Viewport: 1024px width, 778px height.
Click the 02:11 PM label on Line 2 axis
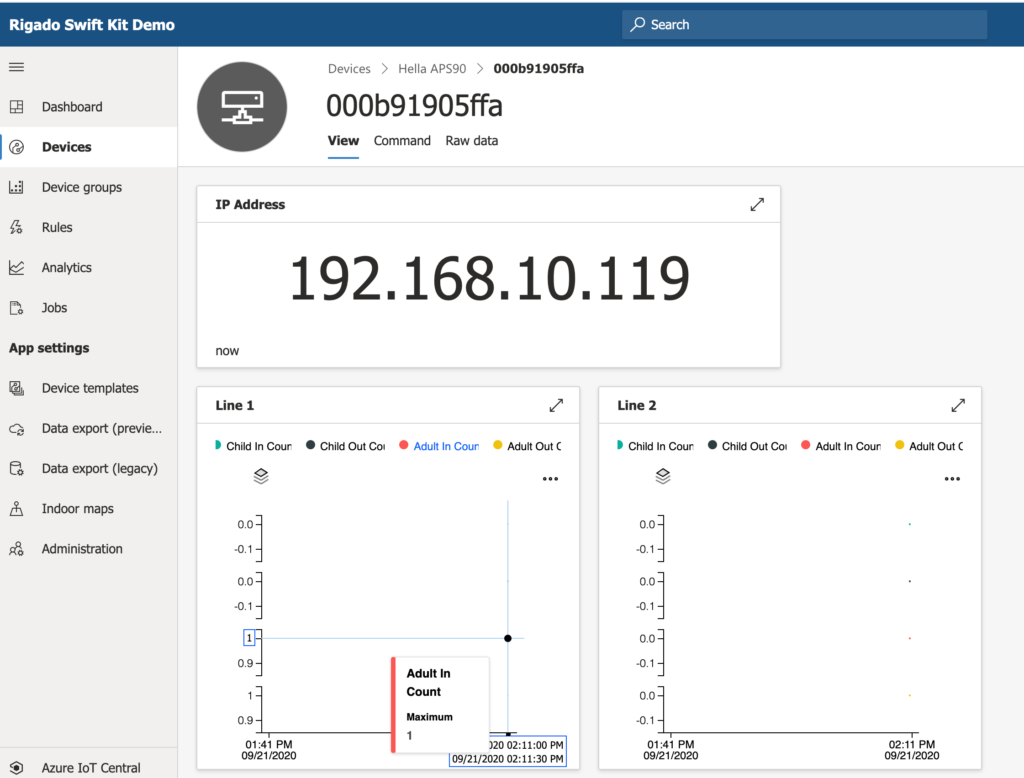tap(912, 744)
